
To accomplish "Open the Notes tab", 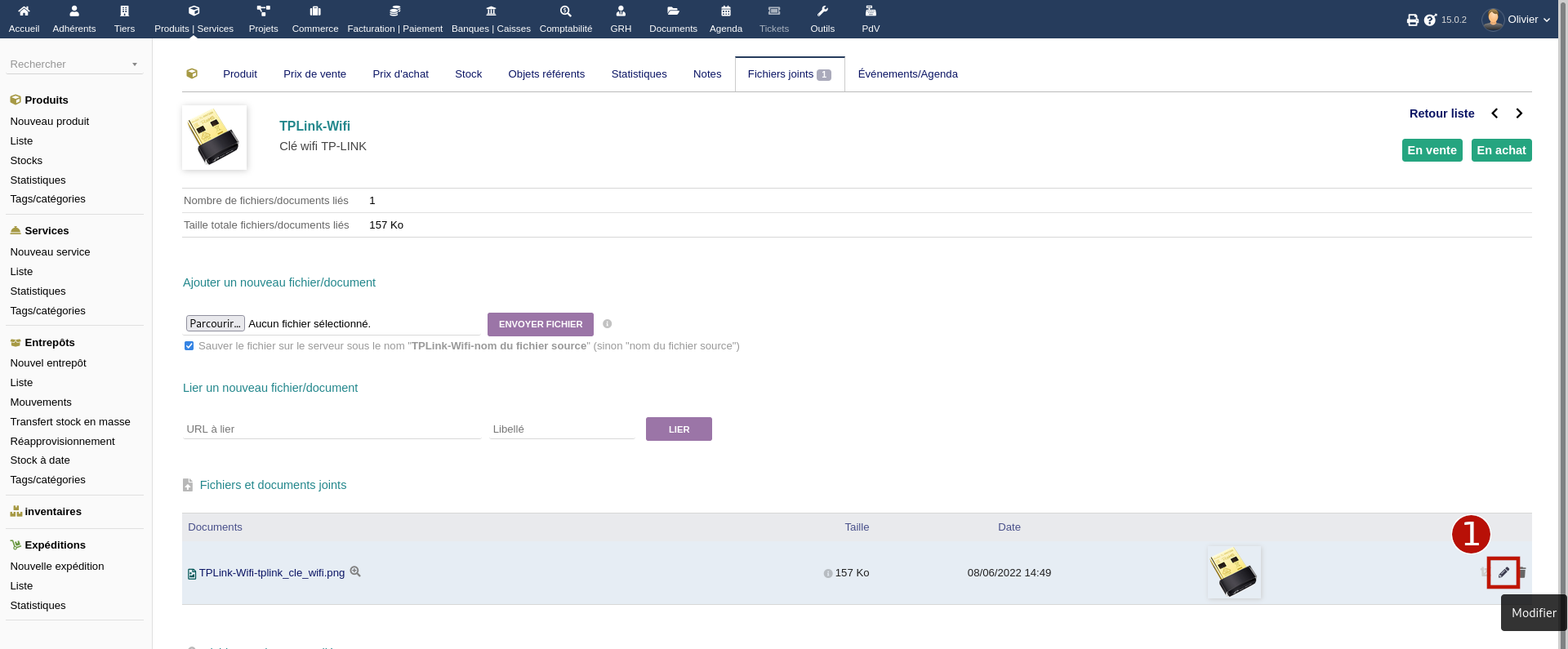I will pyautogui.click(x=707, y=74).
